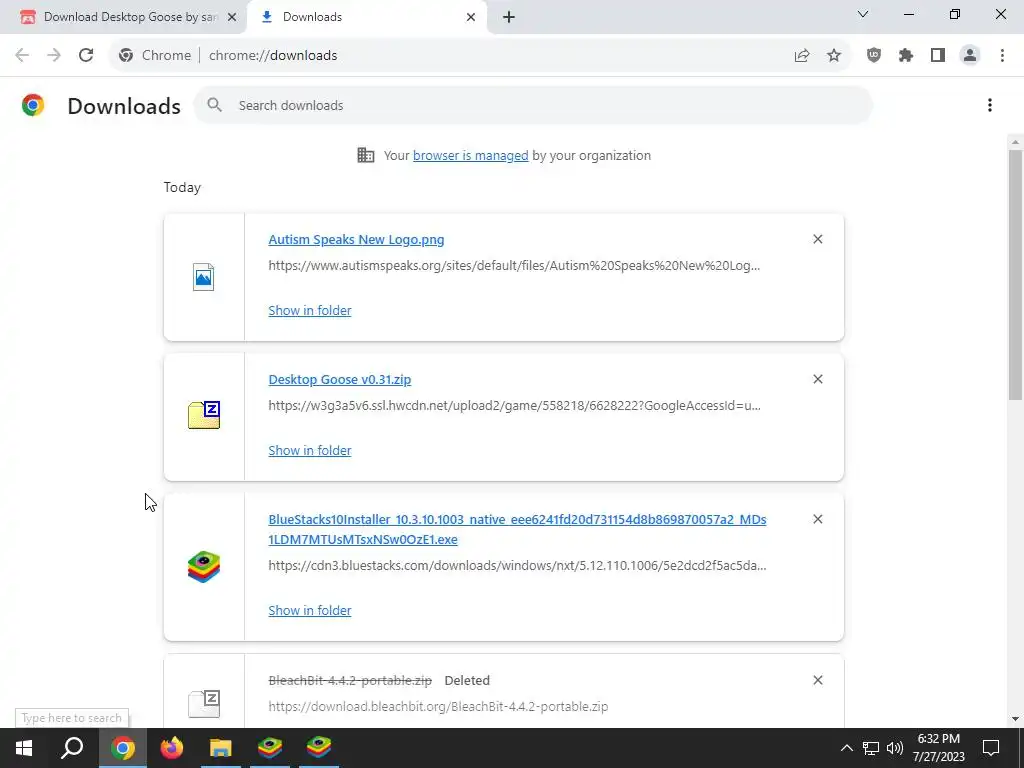
Task: Open the Autism Speaks New Logo.png file link
Action: coord(356,240)
